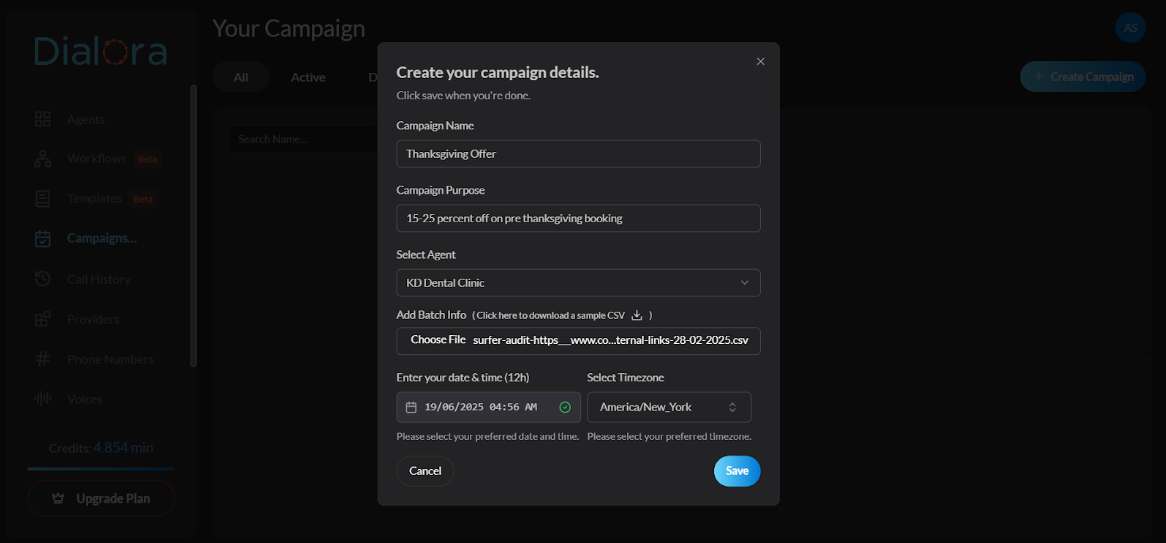Click the download sample CSV icon
The height and width of the screenshot is (543, 1166).
coord(637,315)
